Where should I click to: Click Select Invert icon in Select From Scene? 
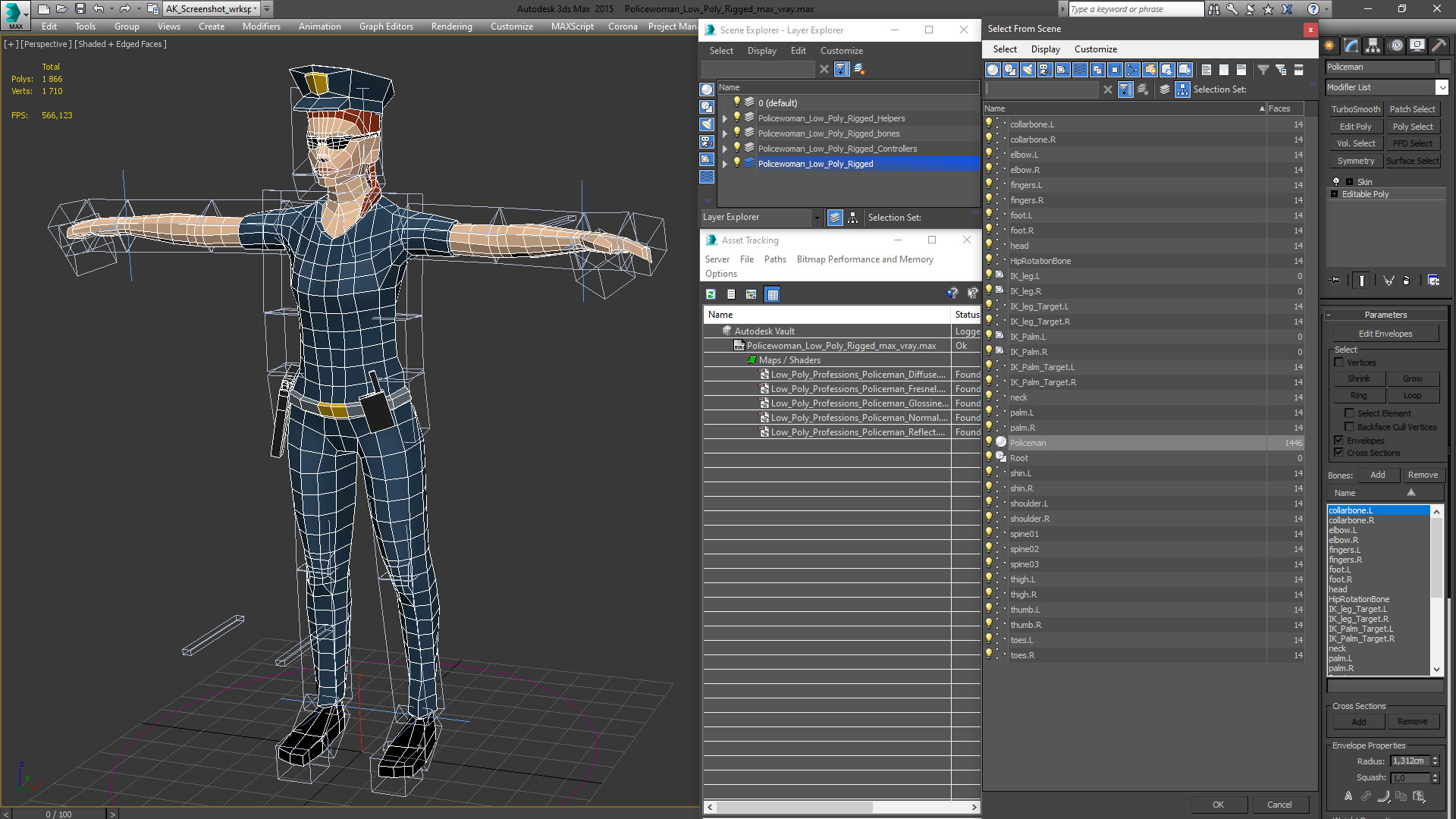(x=1241, y=70)
